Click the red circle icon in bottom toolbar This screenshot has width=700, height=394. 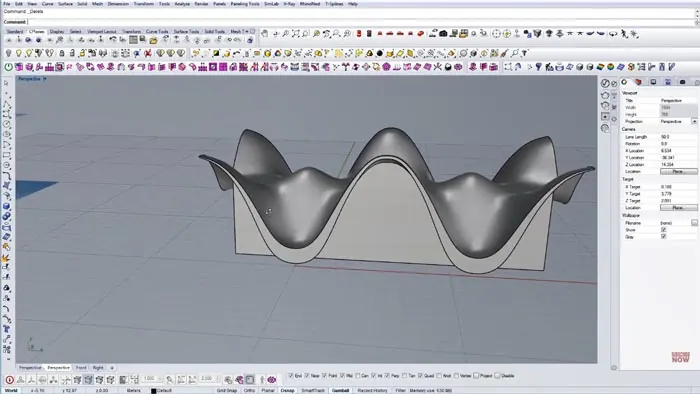coord(9,380)
